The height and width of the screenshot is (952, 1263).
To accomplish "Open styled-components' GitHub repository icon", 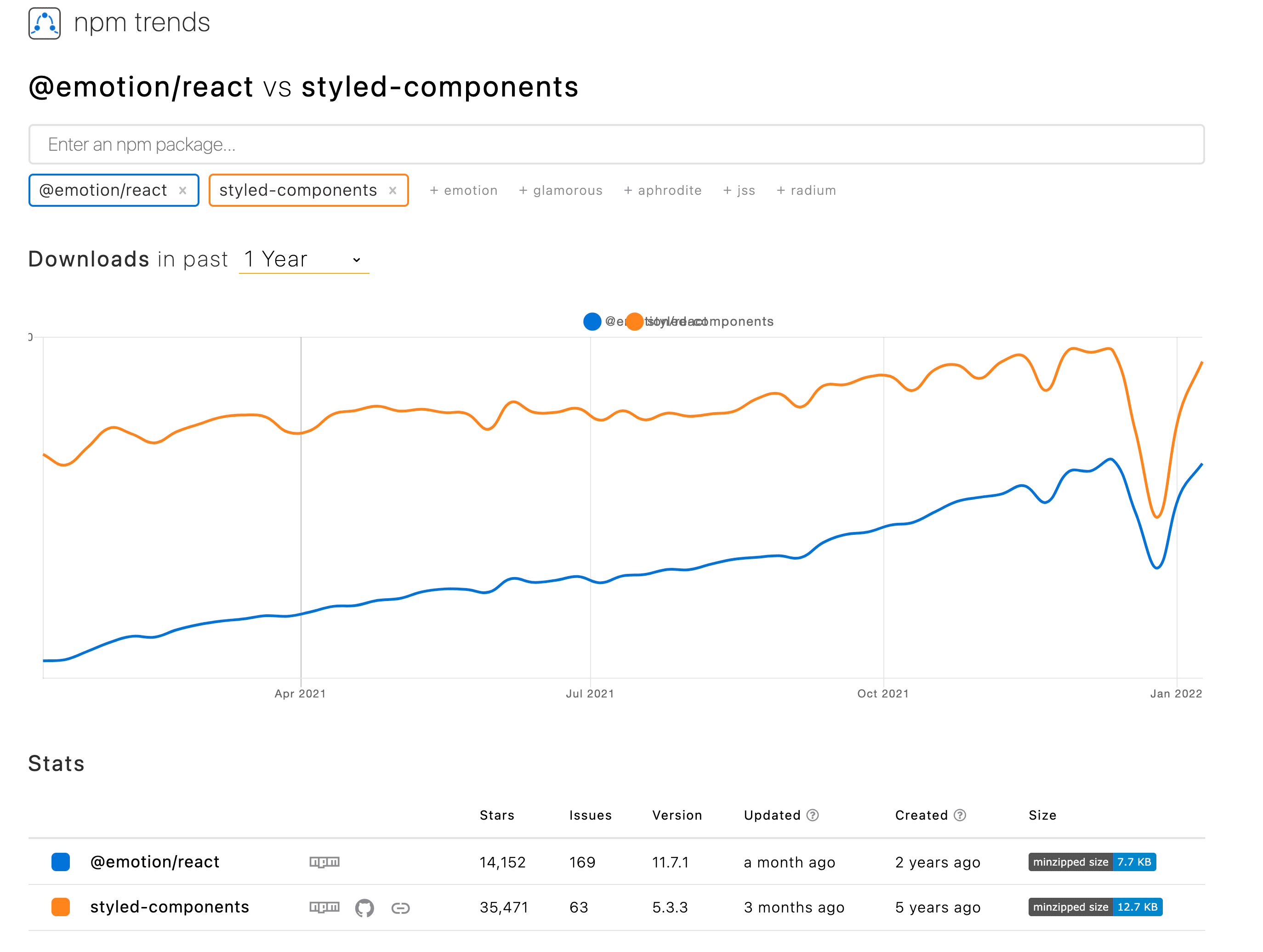I will tap(364, 907).
